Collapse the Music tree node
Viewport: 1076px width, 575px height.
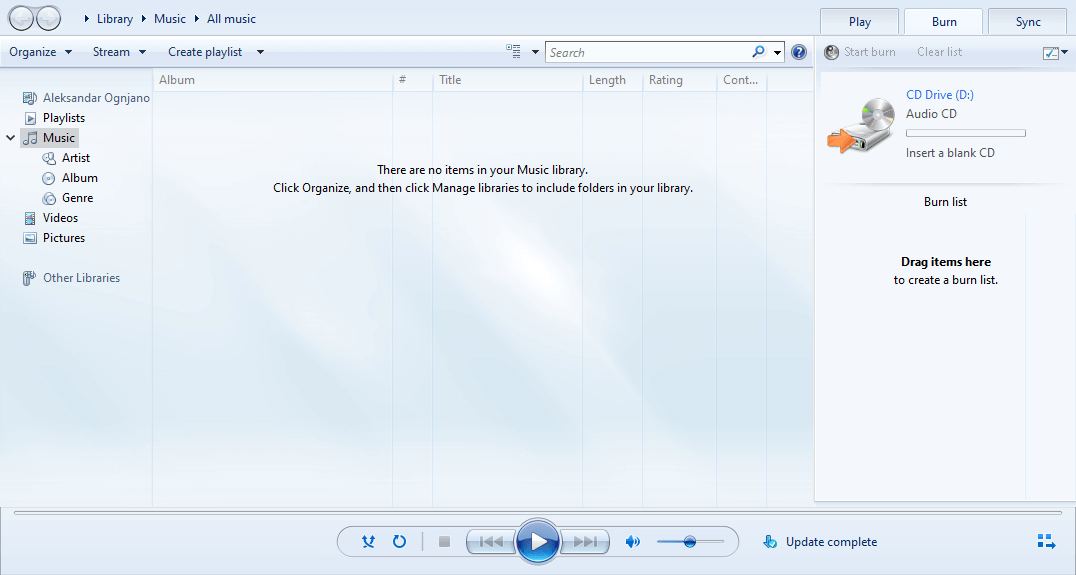[10, 138]
